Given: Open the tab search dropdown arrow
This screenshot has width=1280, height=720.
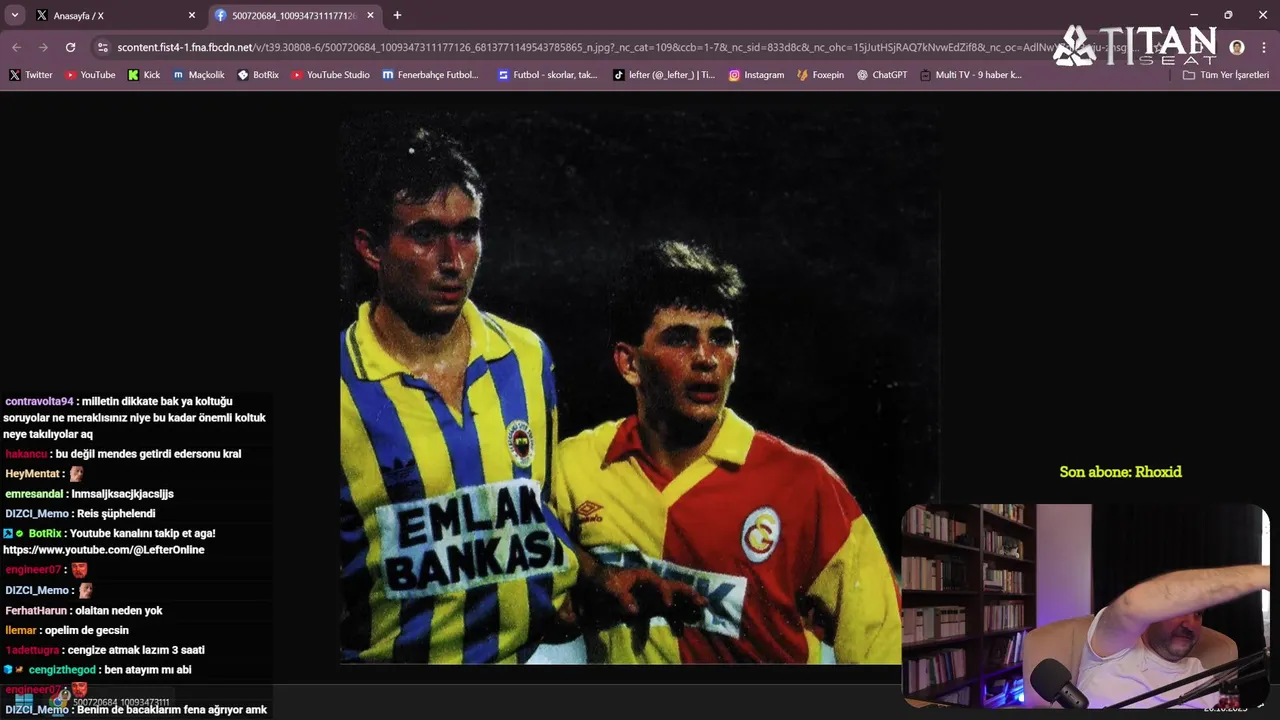Looking at the screenshot, I should (x=15, y=15).
